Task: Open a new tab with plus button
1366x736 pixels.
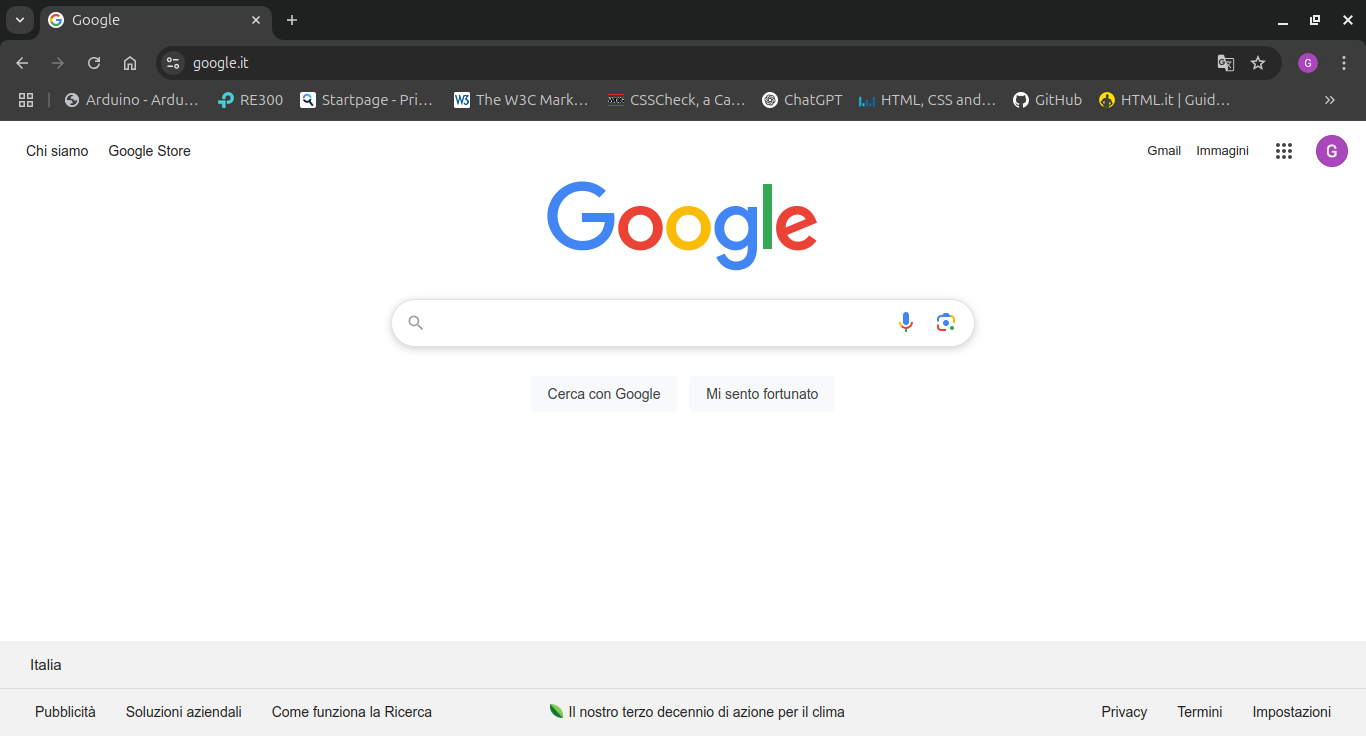Action: click(x=292, y=20)
